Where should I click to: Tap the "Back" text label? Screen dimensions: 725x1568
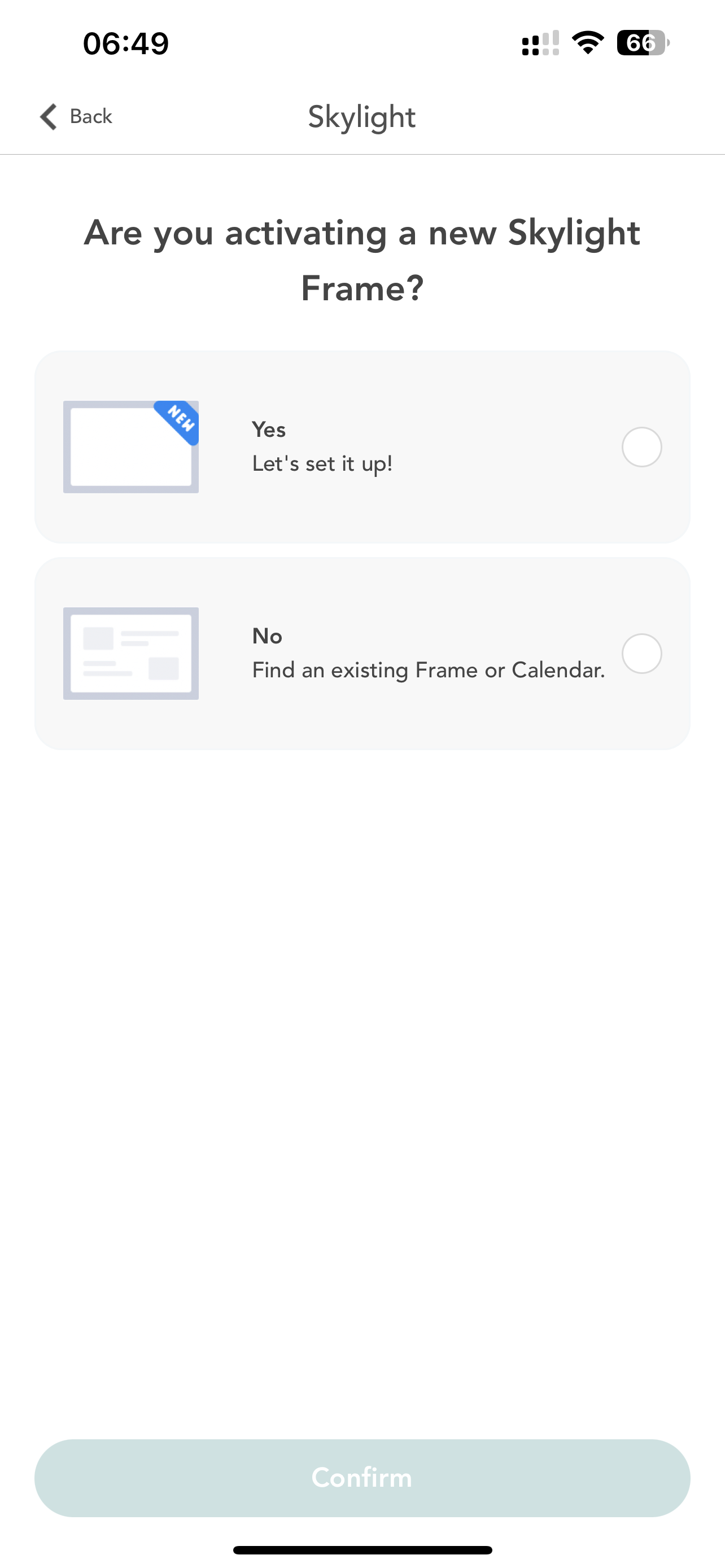pos(91,116)
